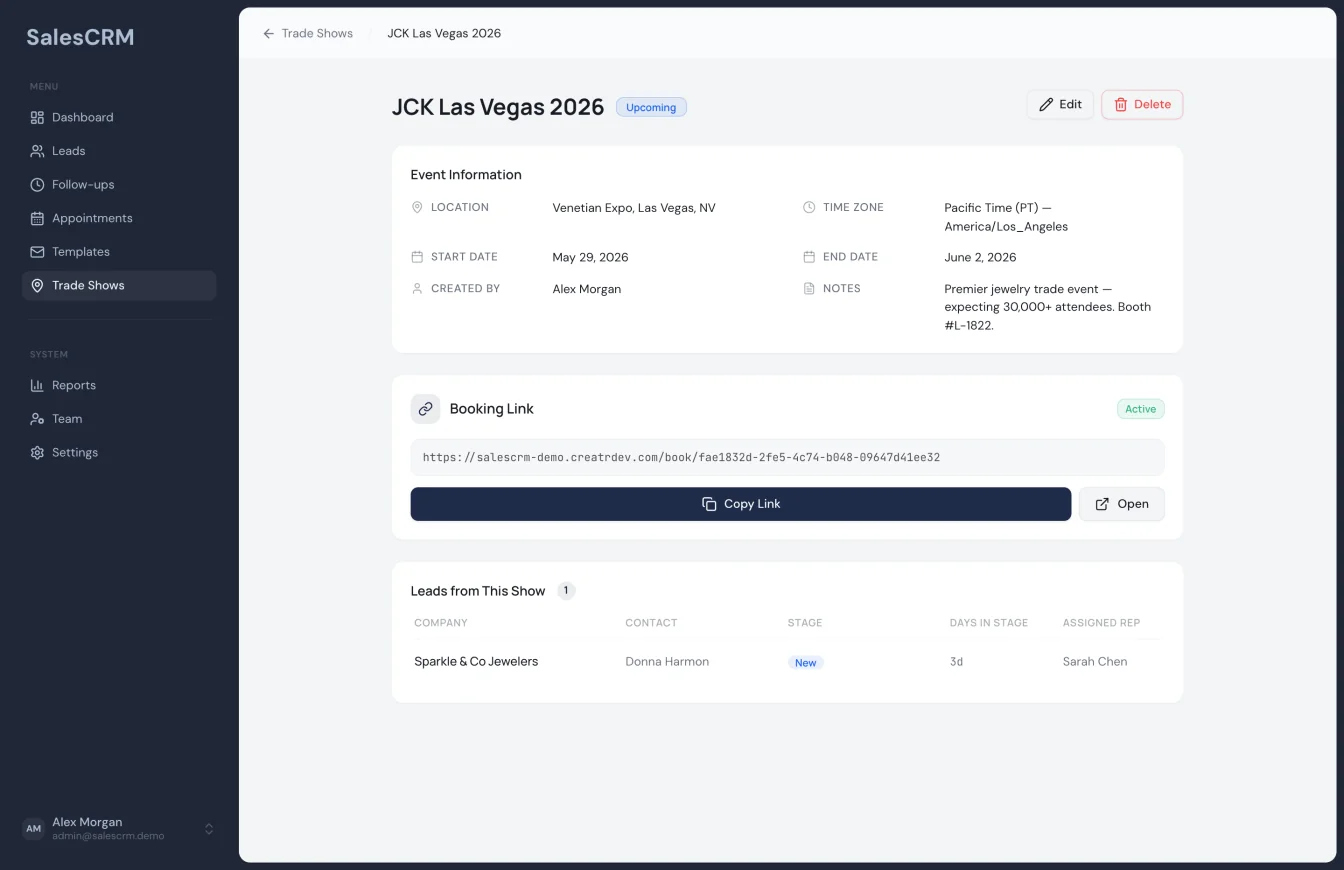Open the booking link with the Open button
Screen dimensions: 1344x870
coord(1121,504)
